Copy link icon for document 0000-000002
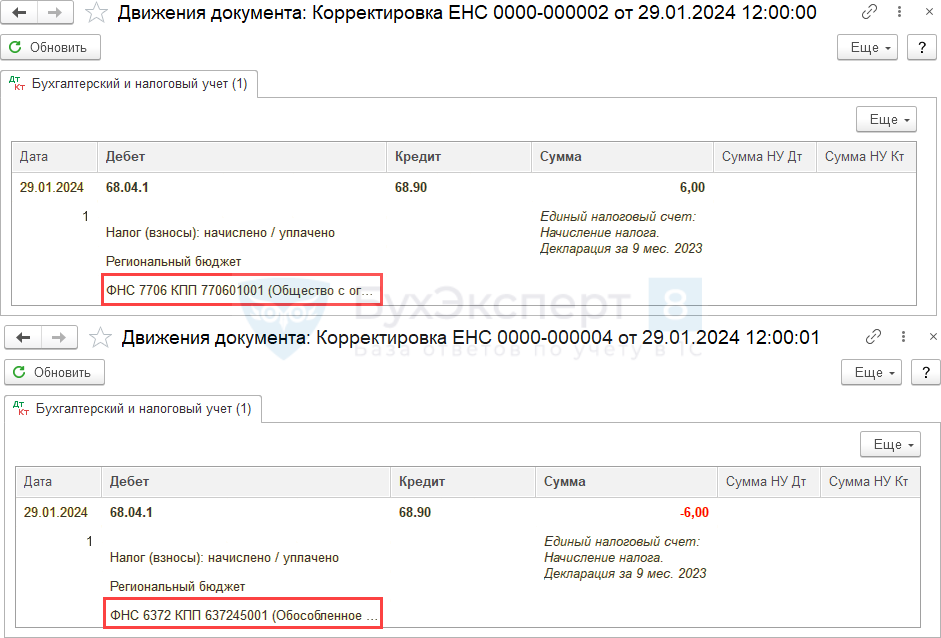The image size is (941, 638). [x=870, y=13]
